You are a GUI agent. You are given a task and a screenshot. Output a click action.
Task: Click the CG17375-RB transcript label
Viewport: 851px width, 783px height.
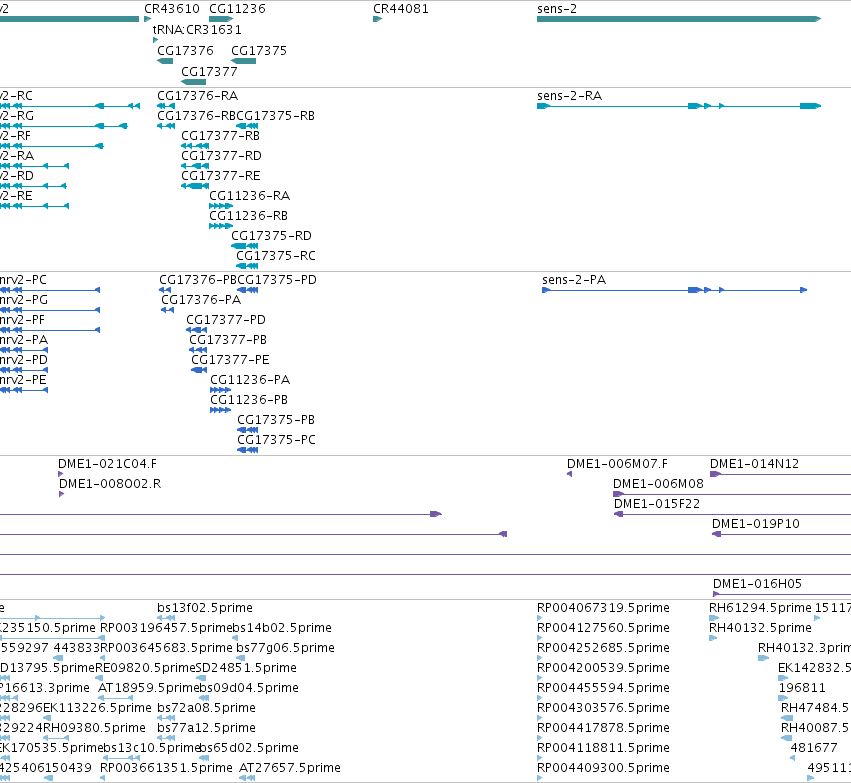pyautogui.click(x=276, y=116)
